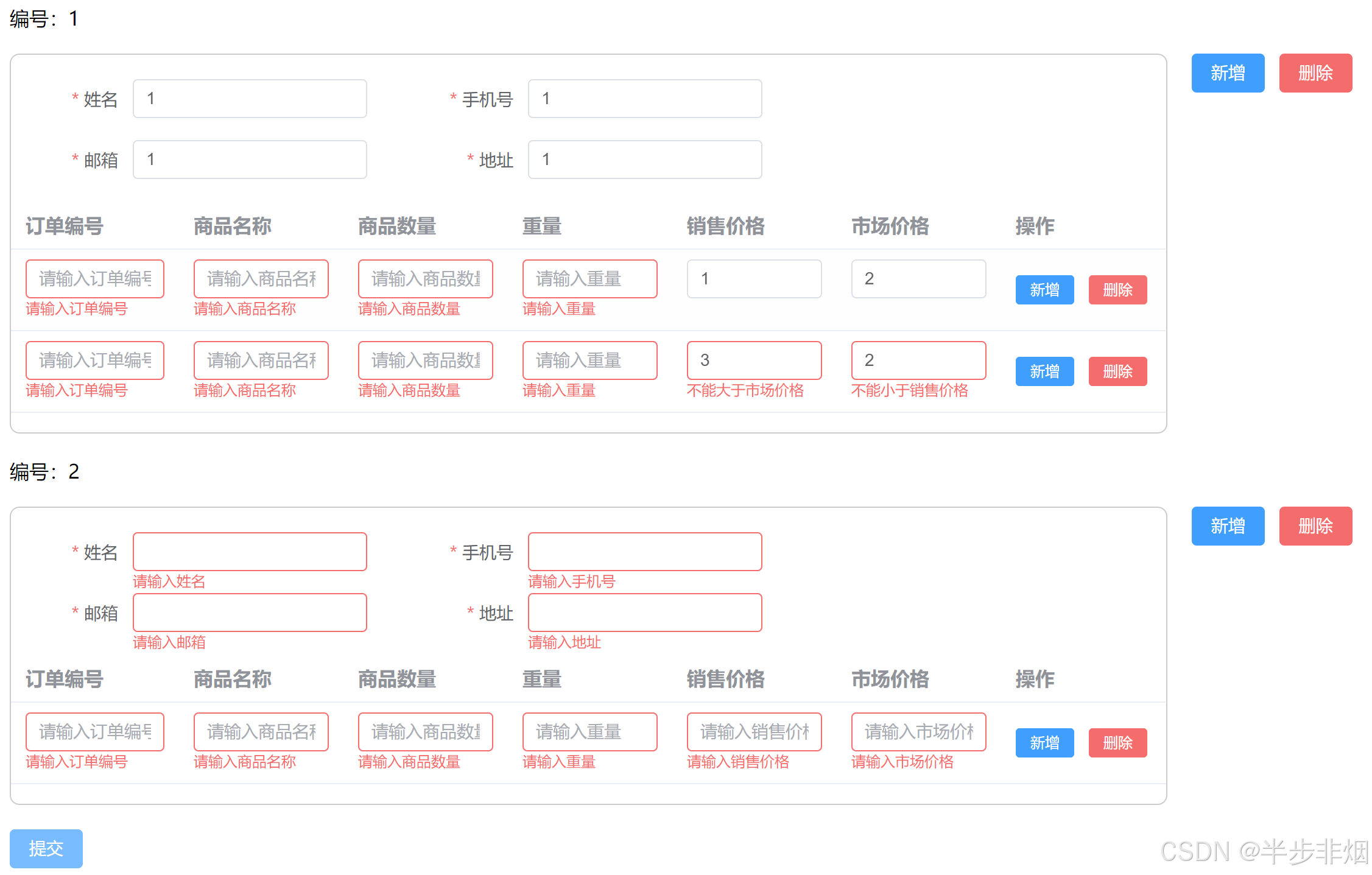This screenshot has width=1372, height=875.
Task: Click 销售价格 input showing 3
Action: [754, 360]
